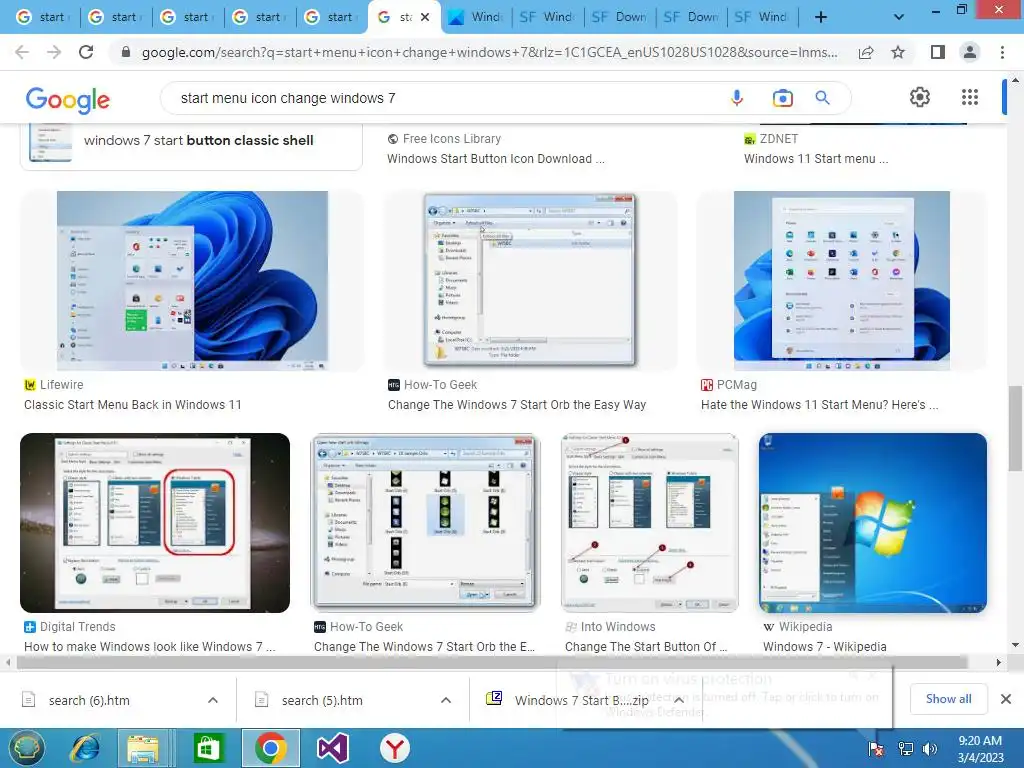The image size is (1024, 768).
Task: Click the vertical page scrollbar thumb
Action: coord(1015,428)
